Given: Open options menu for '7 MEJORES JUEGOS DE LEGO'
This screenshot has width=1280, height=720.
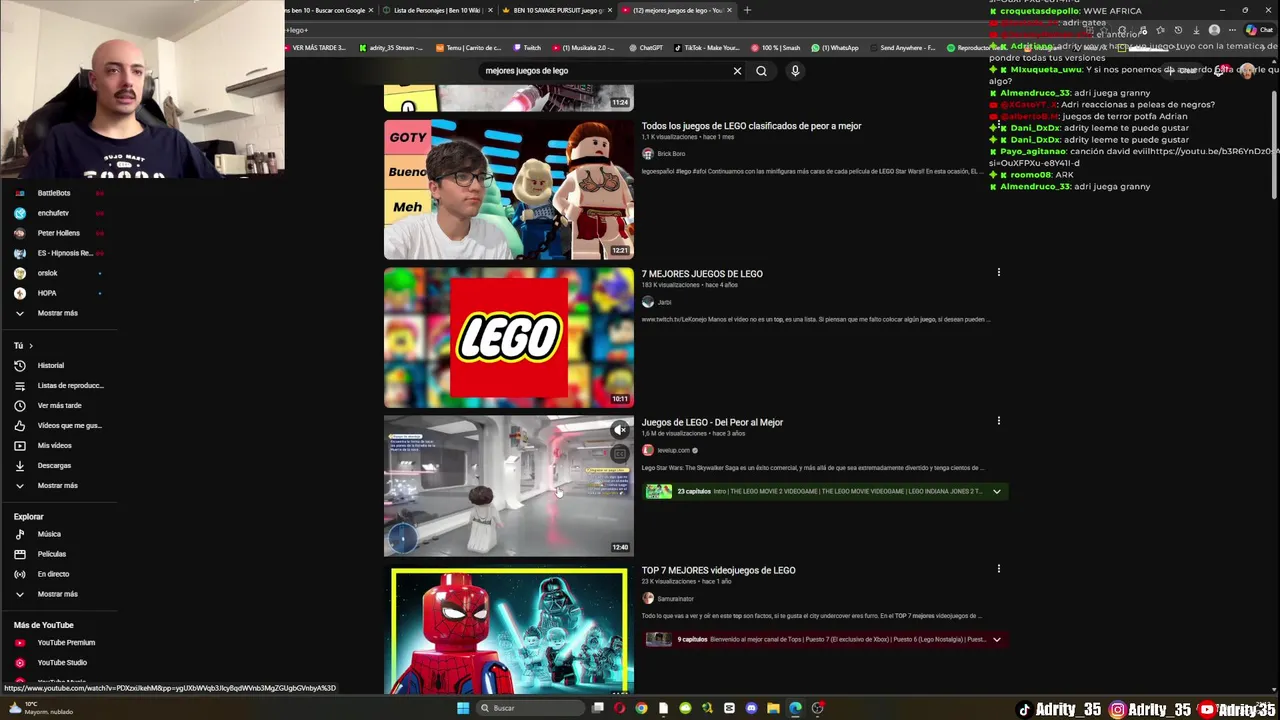Looking at the screenshot, I should [998, 272].
